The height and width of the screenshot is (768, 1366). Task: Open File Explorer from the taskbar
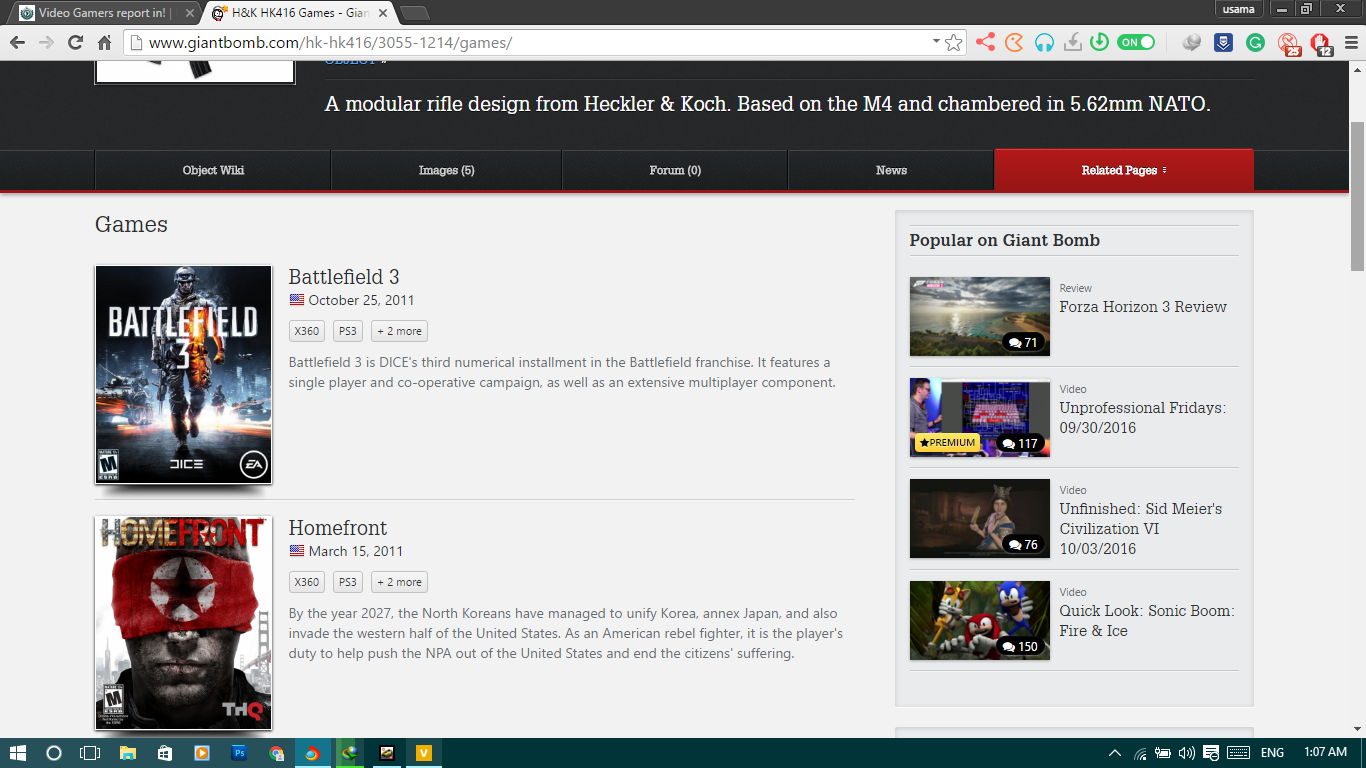[x=128, y=753]
